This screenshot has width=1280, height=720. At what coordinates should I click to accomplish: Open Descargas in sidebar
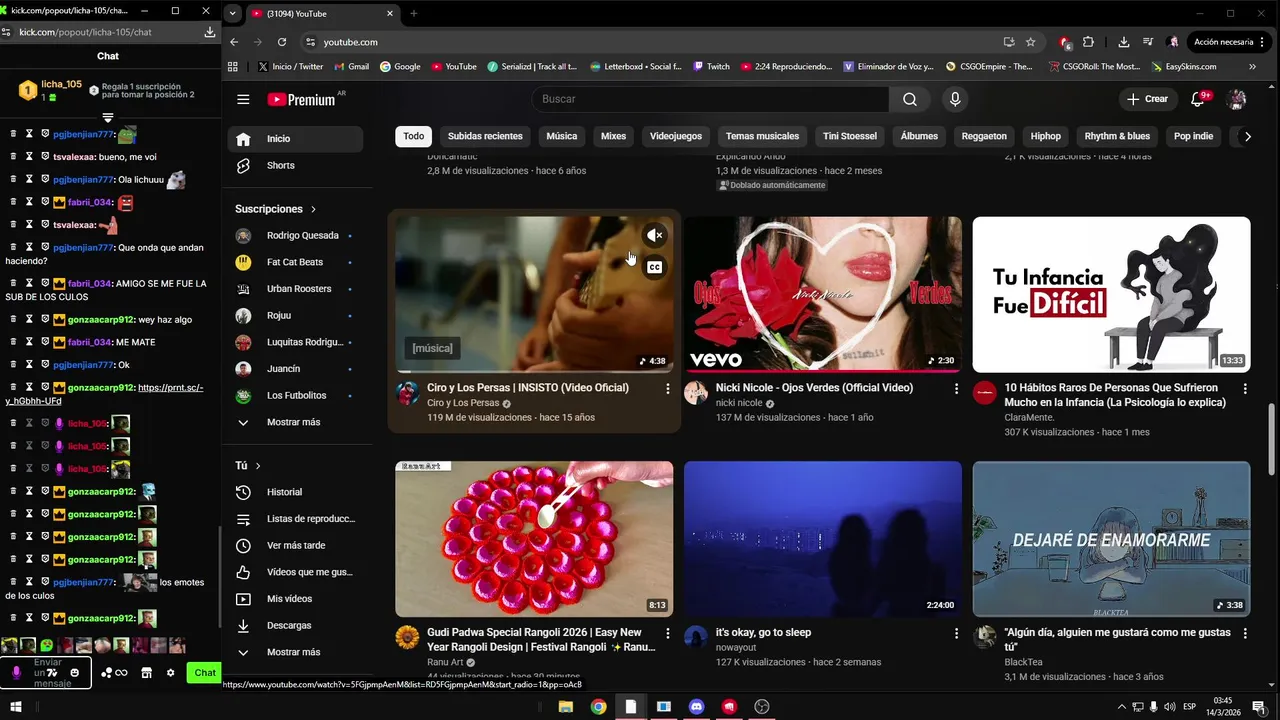click(295, 625)
